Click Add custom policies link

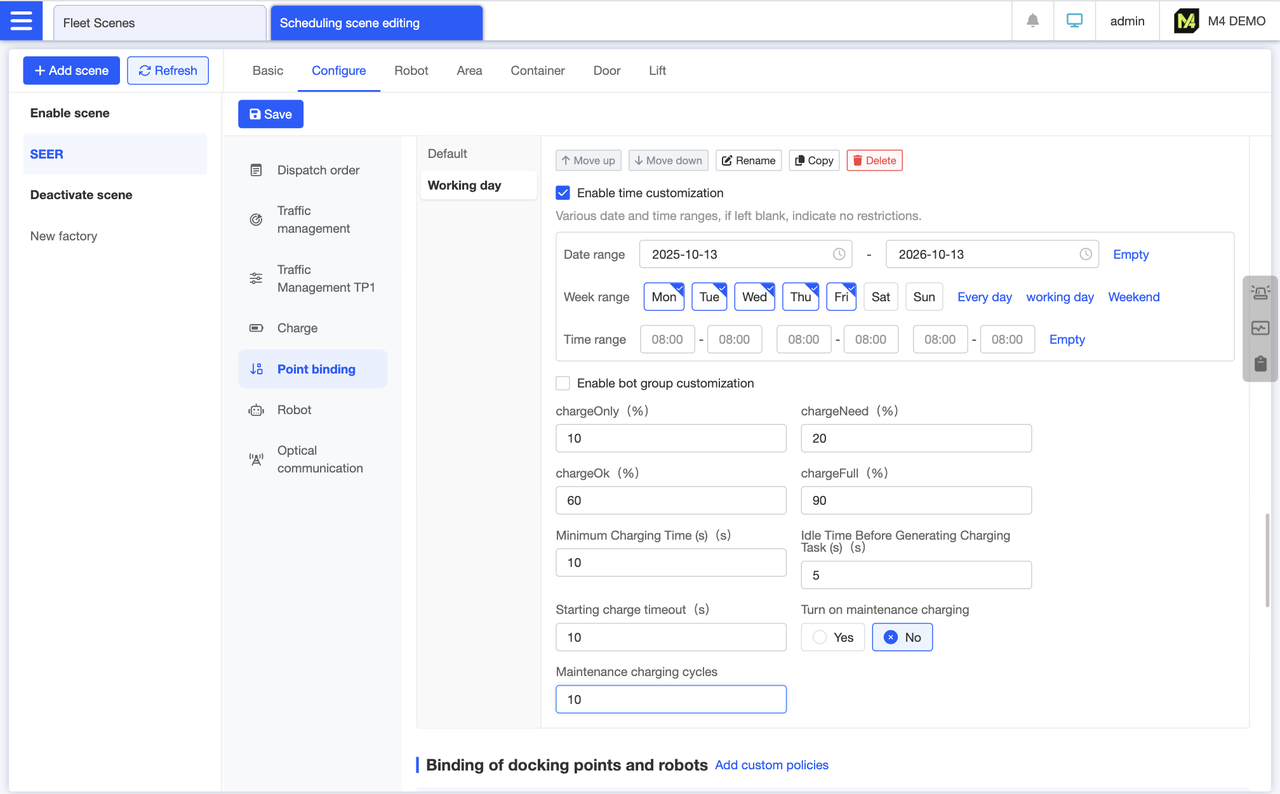pos(771,764)
